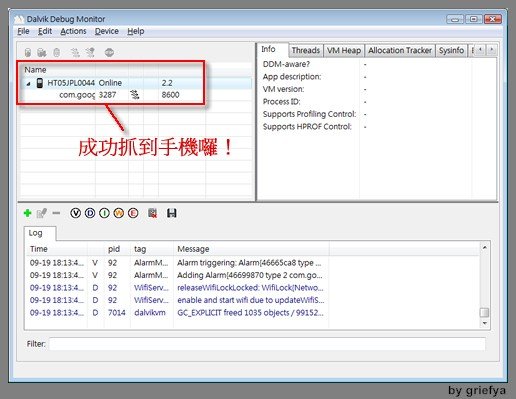This screenshot has height=399, width=516.
Task: Open the Edit menu
Action: 45,31
